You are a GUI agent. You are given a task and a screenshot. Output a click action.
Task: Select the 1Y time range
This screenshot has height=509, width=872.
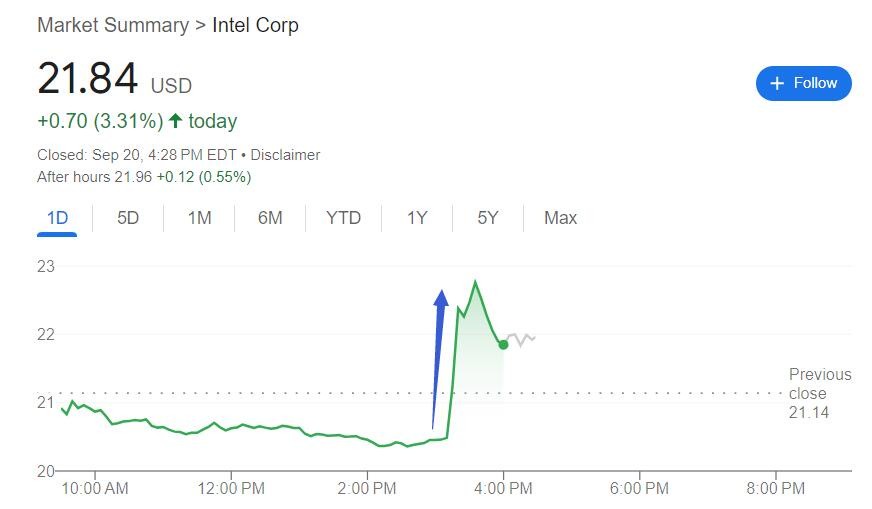(x=417, y=218)
